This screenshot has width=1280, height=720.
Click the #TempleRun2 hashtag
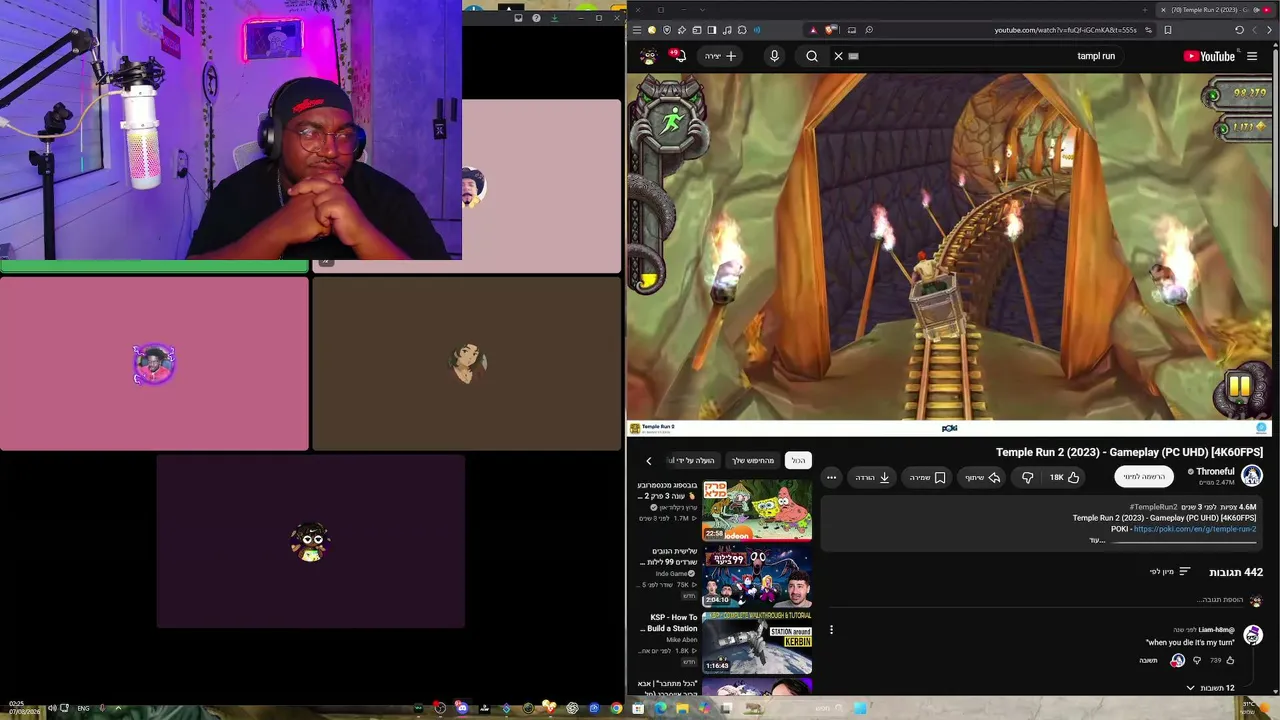1154,507
